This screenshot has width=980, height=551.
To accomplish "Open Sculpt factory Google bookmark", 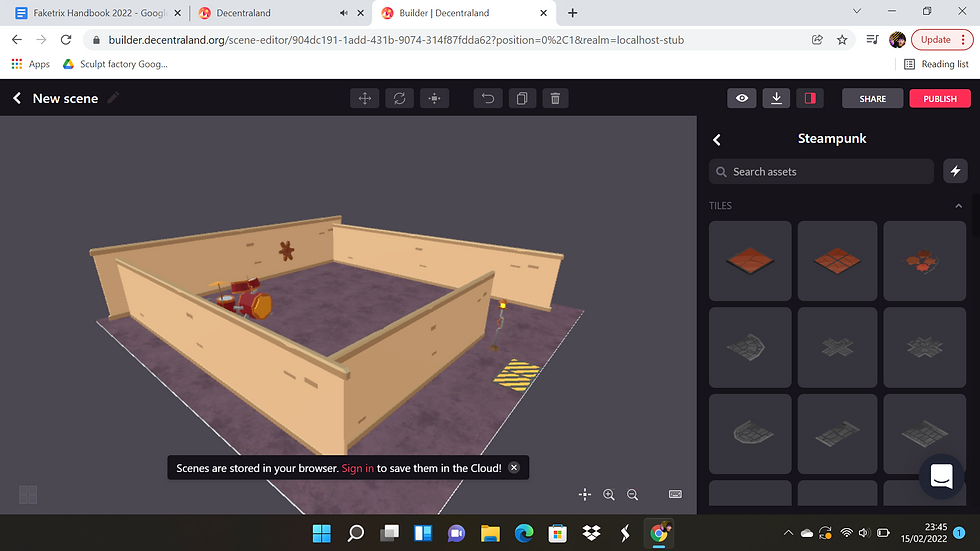I will click(x=115, y=64).
